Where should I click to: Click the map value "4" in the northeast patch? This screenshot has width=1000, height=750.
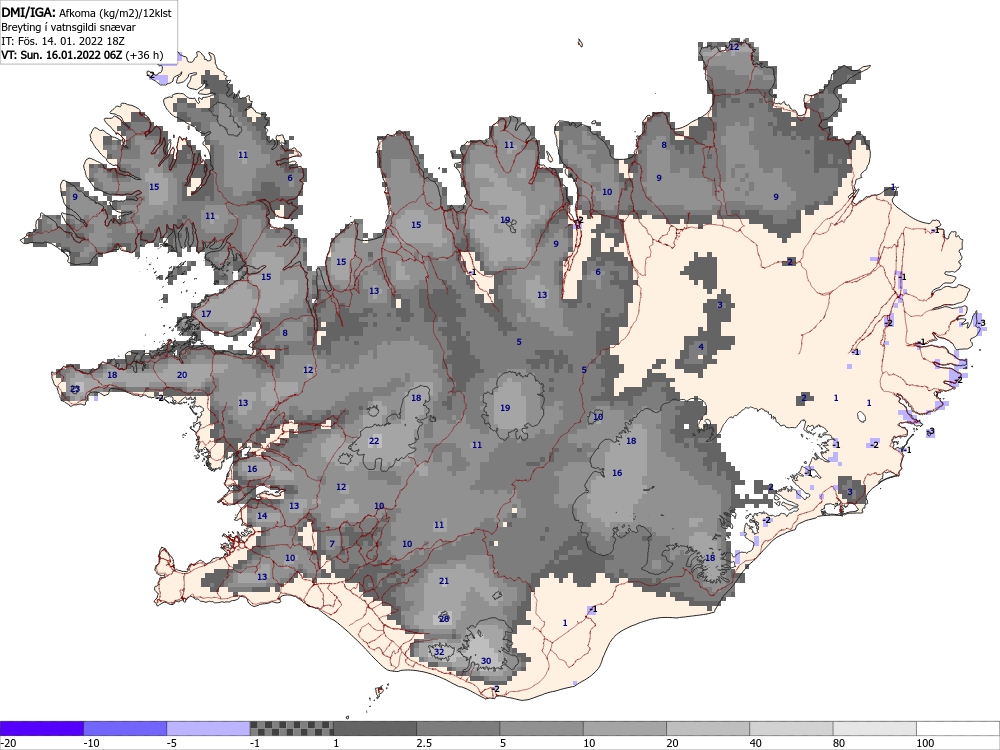pyautogui.click(x=701, y=347)
